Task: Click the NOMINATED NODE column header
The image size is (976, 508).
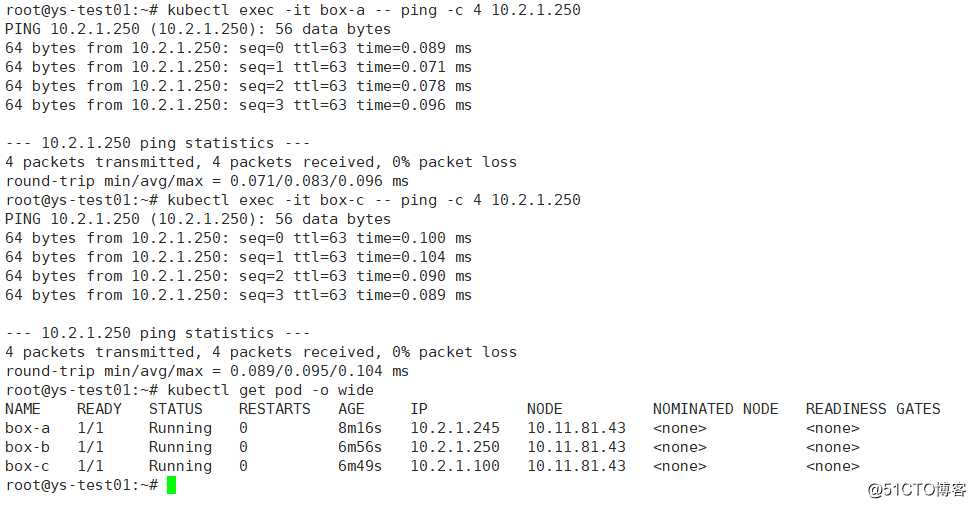Action: click(x=715, y=409)
